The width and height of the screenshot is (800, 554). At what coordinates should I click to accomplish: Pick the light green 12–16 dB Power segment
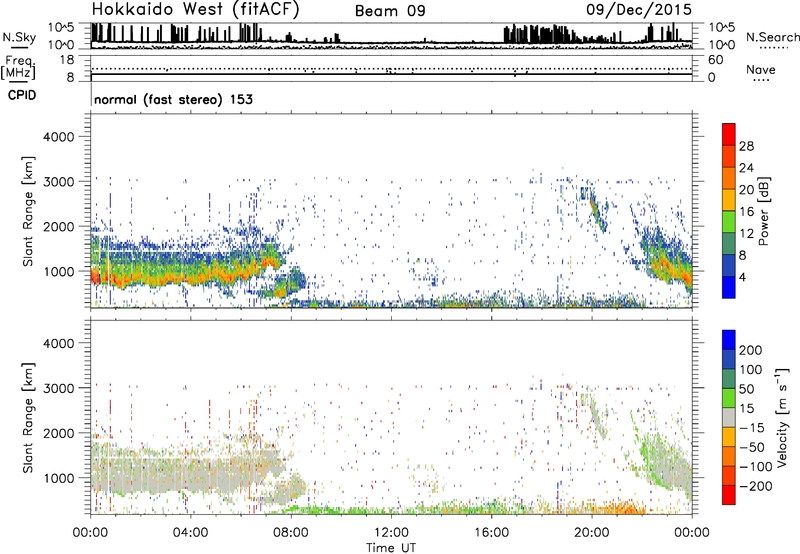click(x=729, y=221)
